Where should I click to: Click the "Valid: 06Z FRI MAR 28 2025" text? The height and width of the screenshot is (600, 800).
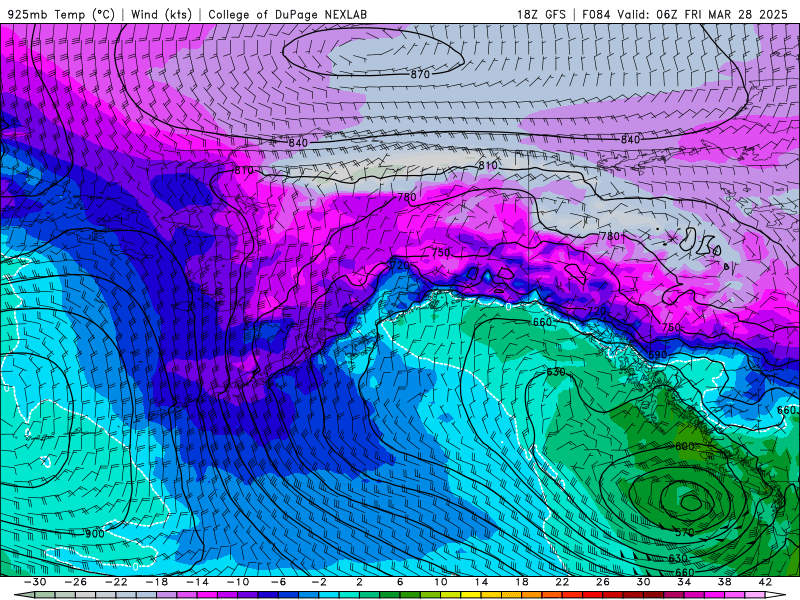(x=703, y=14)
